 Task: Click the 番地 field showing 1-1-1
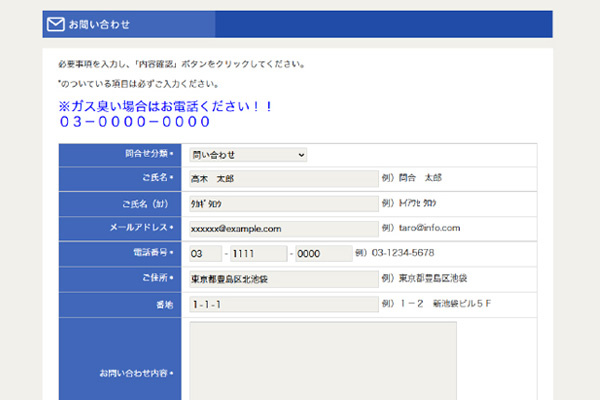(283, 303)
